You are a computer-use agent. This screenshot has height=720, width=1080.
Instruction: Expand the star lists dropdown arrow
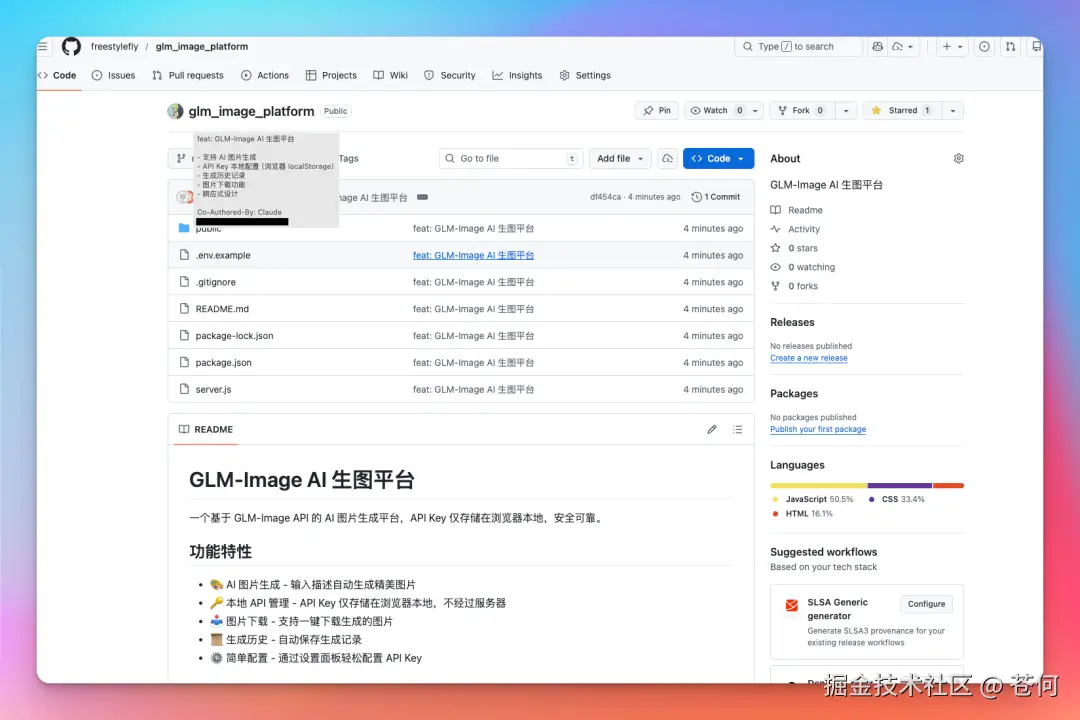pyautogui.click(x=953, y=110)
